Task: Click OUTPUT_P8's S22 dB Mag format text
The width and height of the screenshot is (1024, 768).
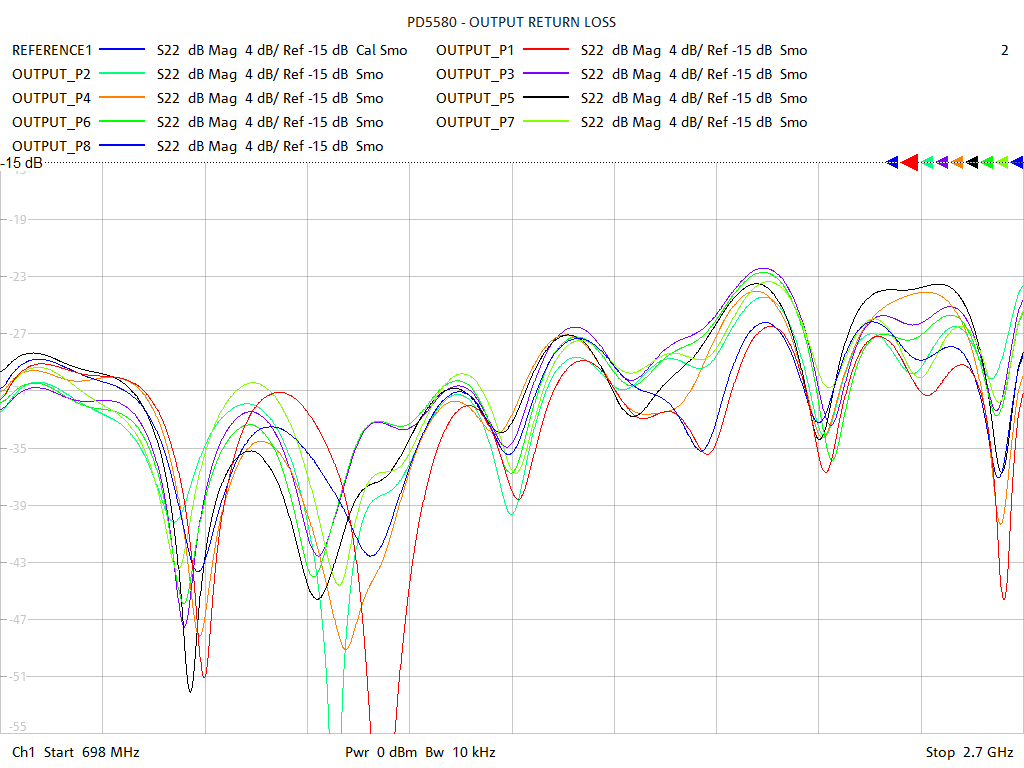Action: 270,146
